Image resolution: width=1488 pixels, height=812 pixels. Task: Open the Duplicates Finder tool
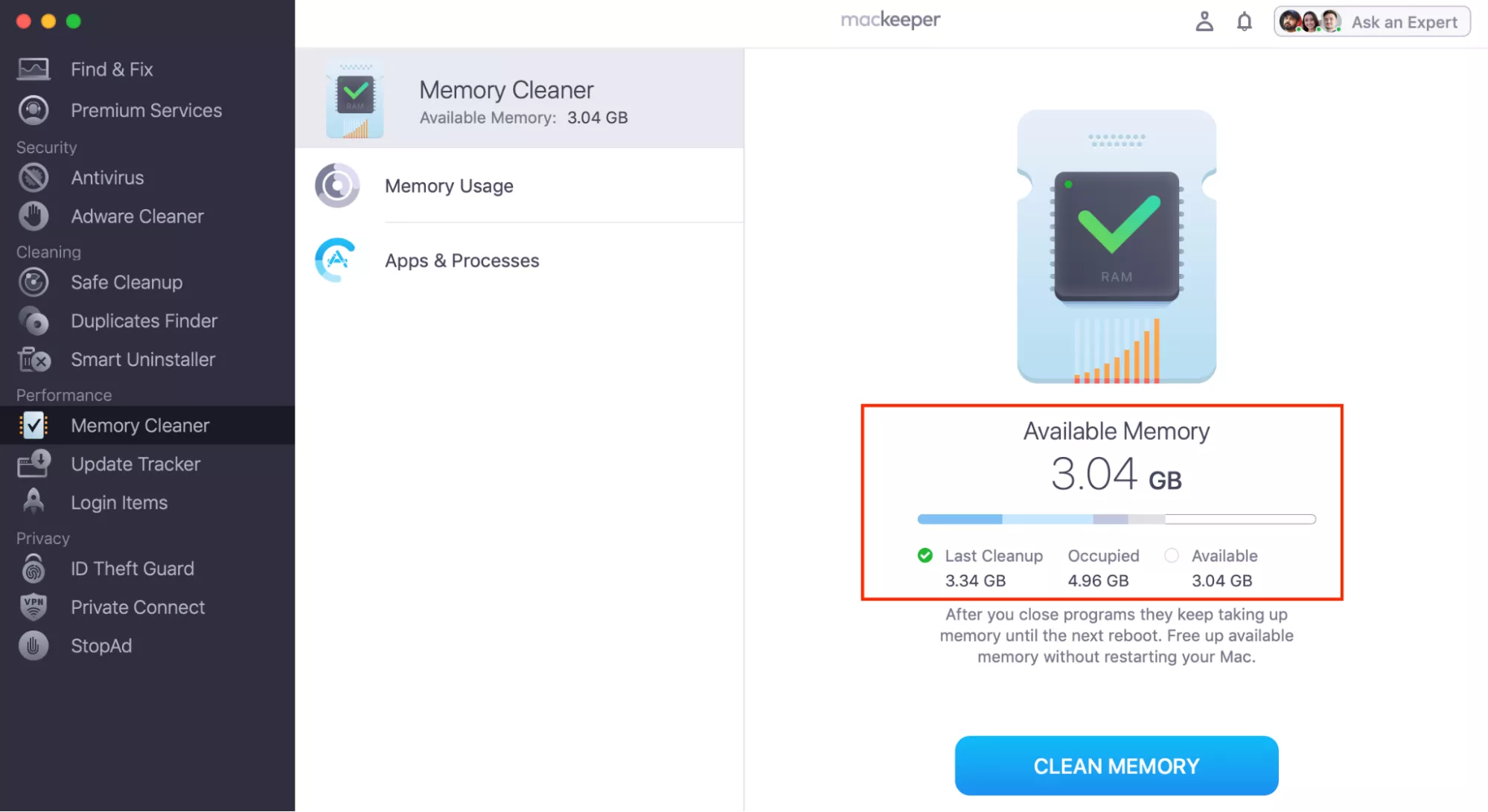point(33,321)
